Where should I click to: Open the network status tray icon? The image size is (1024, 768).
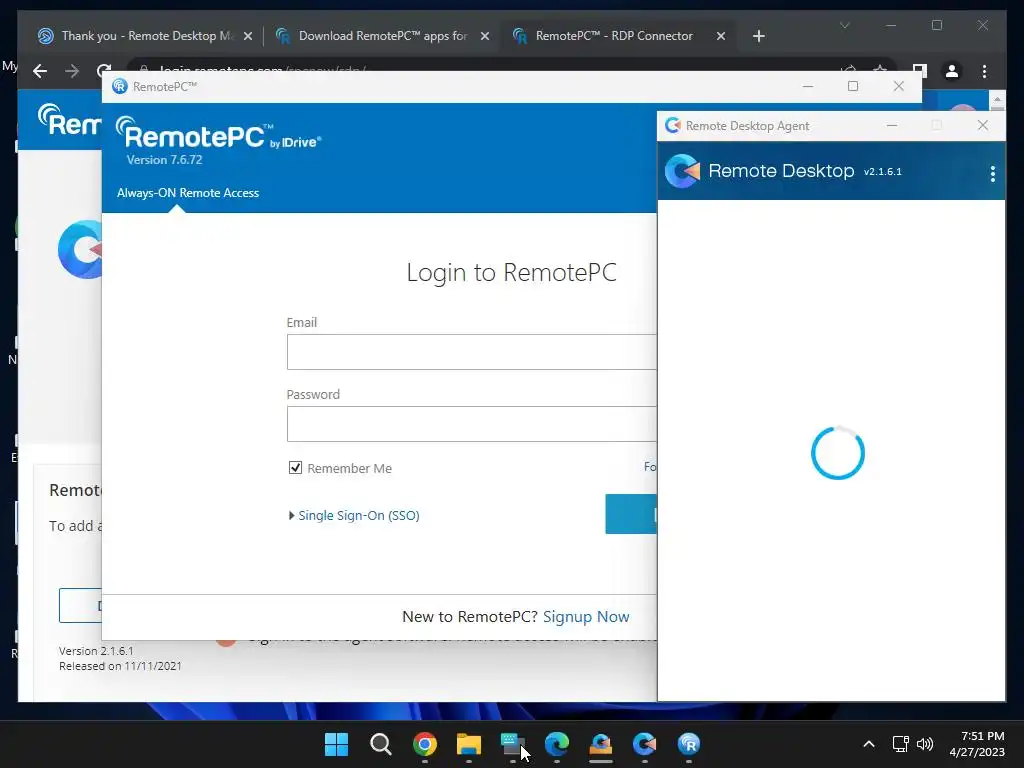click(x=901, y=744)
